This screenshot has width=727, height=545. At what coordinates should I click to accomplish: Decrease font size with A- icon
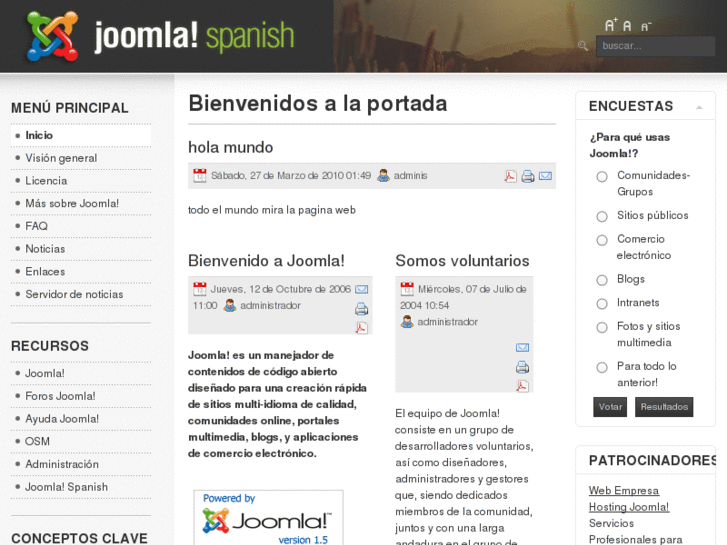646,27
